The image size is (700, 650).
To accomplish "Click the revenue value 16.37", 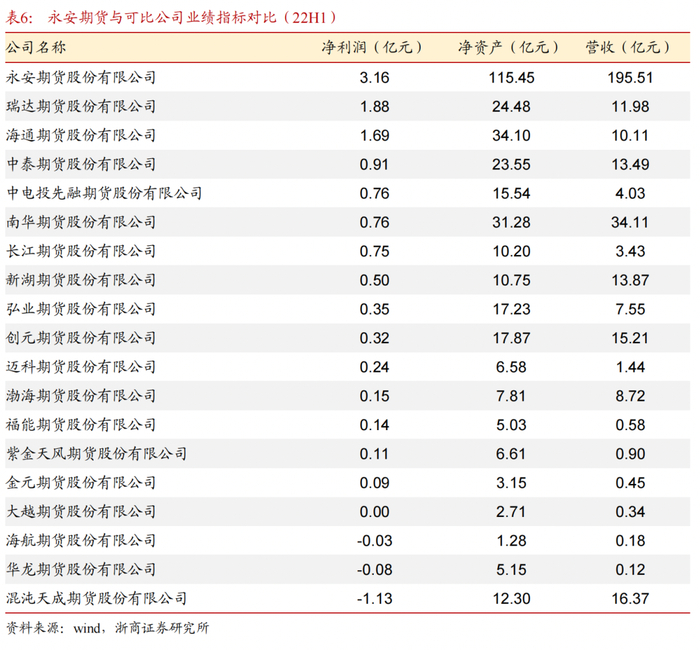I will click(630, 599).
